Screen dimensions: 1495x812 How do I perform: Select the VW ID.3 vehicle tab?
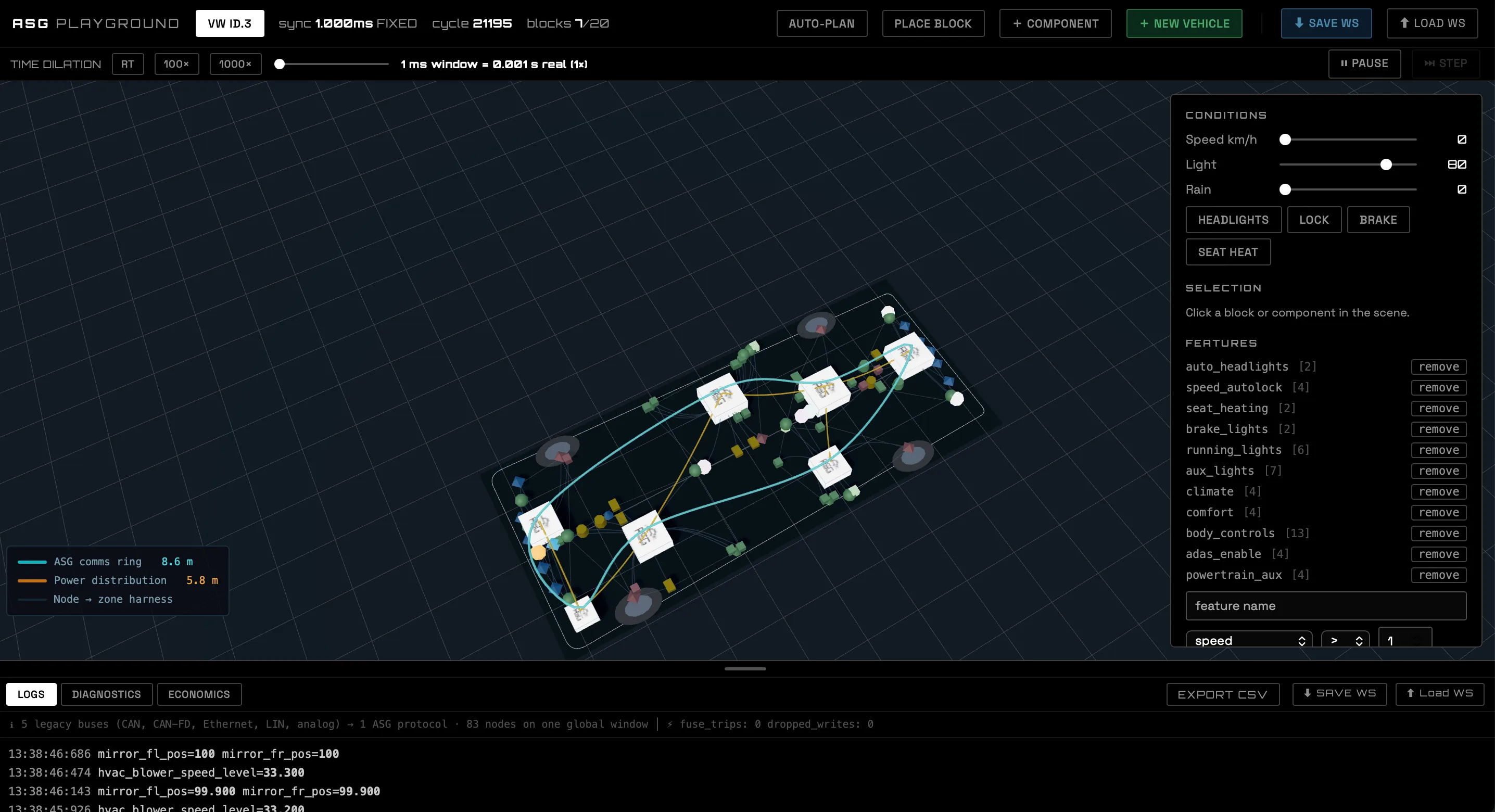[x=230, y=23]
